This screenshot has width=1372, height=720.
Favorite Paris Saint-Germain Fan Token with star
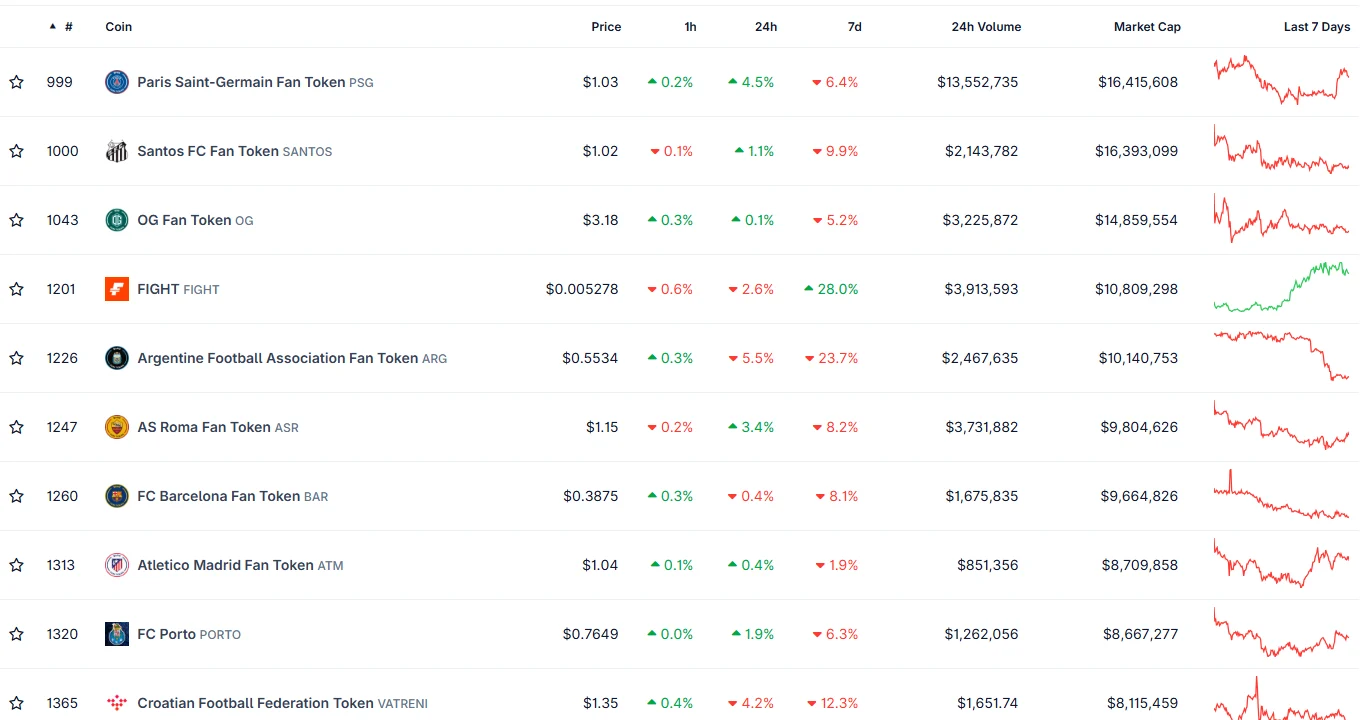tap(16, 82)
